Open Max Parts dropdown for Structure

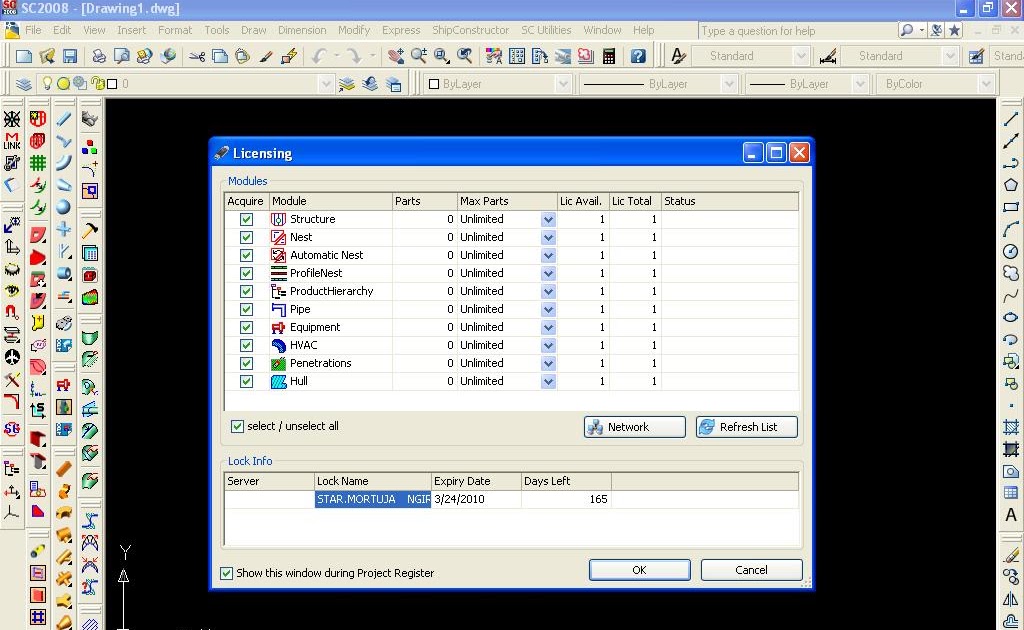pyautogui.click(x=549, y=219)
